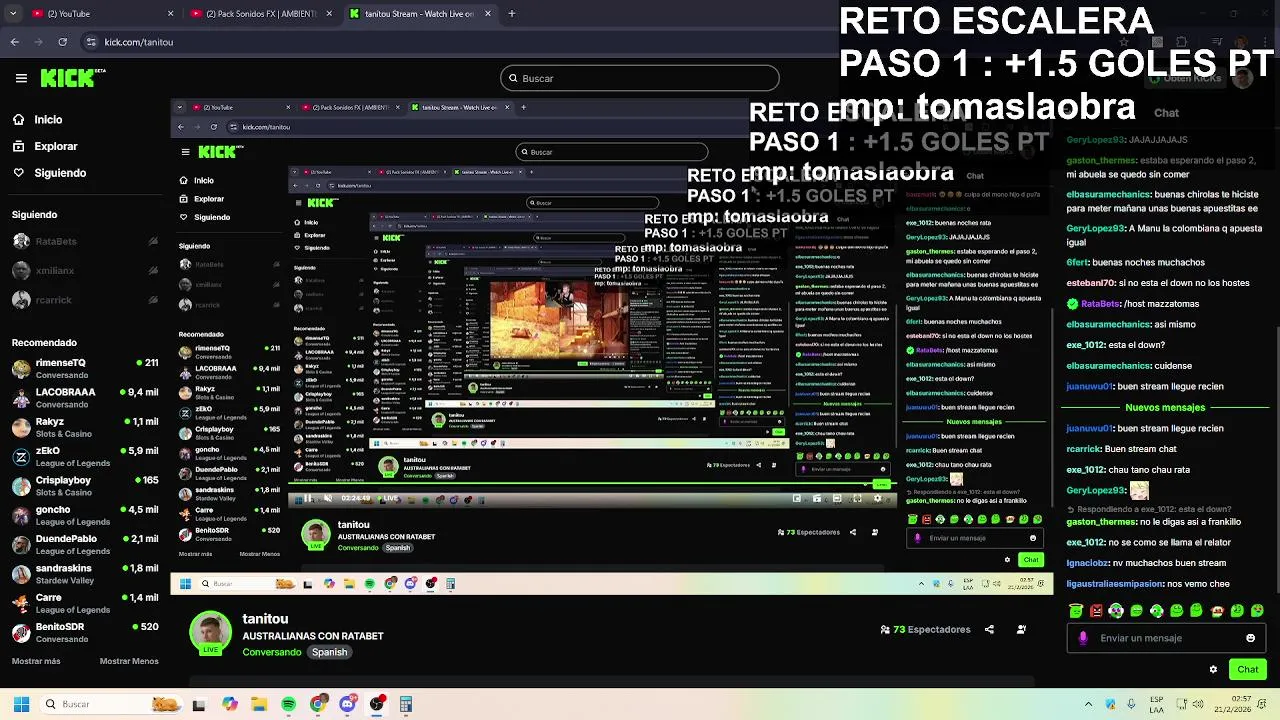Open followed channel RataBets in the main sidebar

pyautogui.click(x=84, y=241)
